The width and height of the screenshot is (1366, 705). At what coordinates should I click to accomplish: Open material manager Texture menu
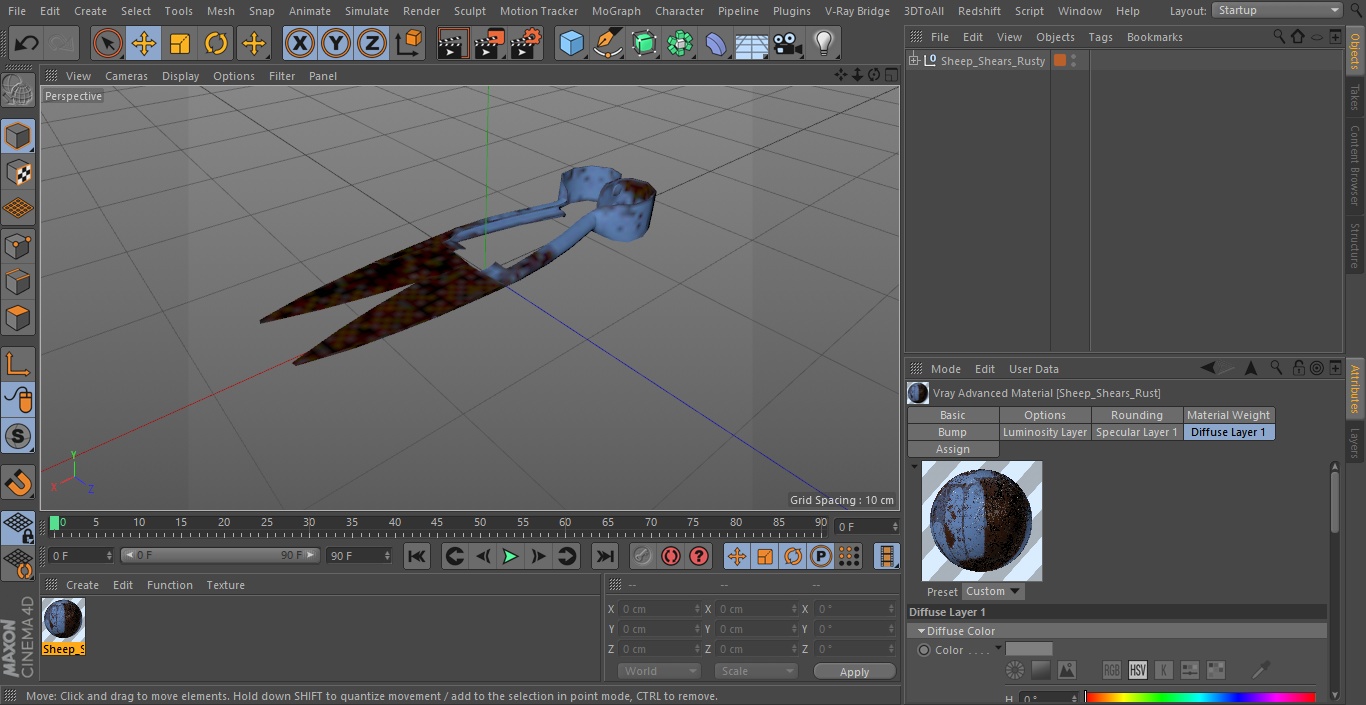pyautogui.click(x=225, y=585)
